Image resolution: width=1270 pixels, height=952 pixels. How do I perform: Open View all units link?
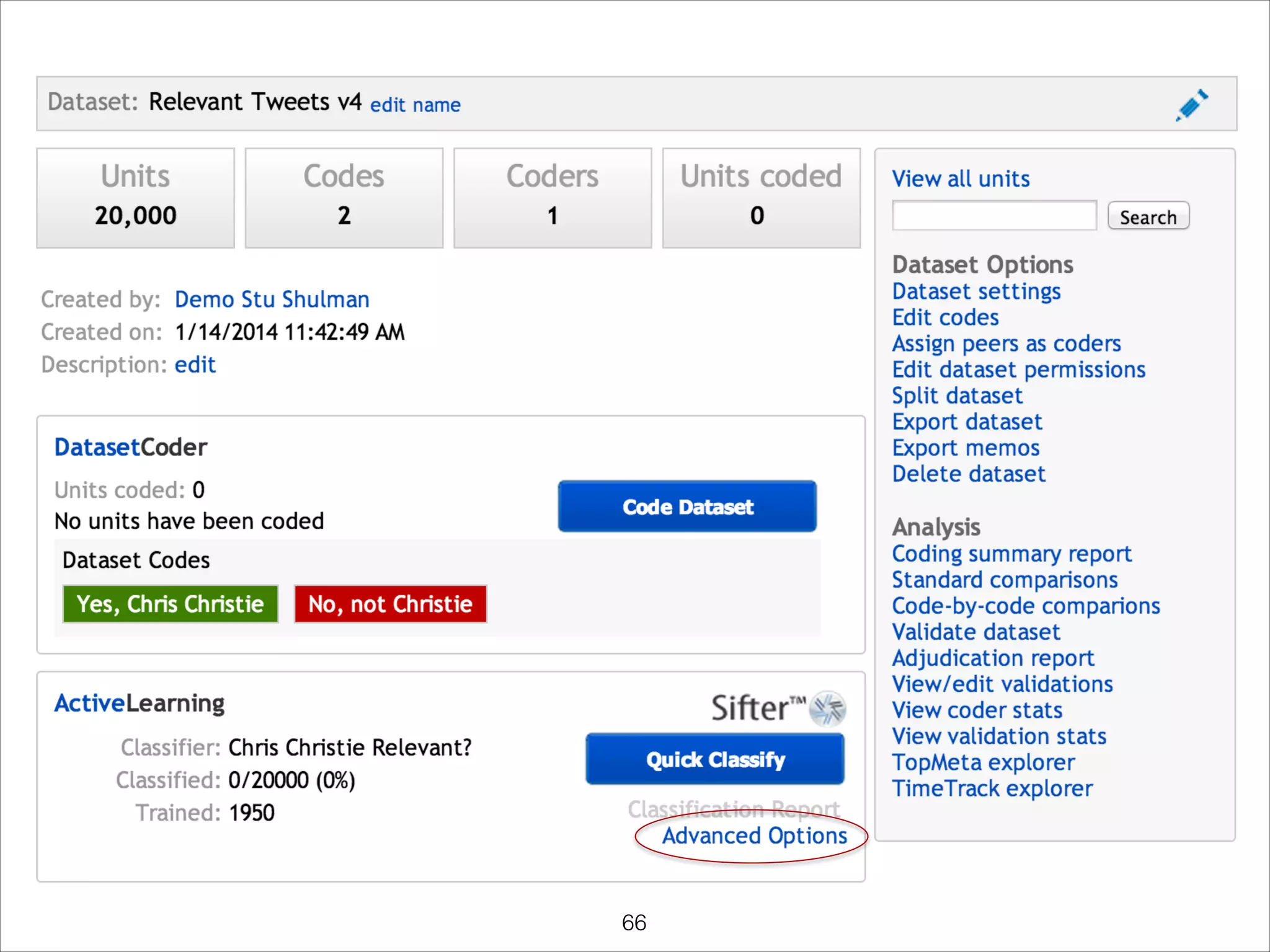click(x=960, y=179)
